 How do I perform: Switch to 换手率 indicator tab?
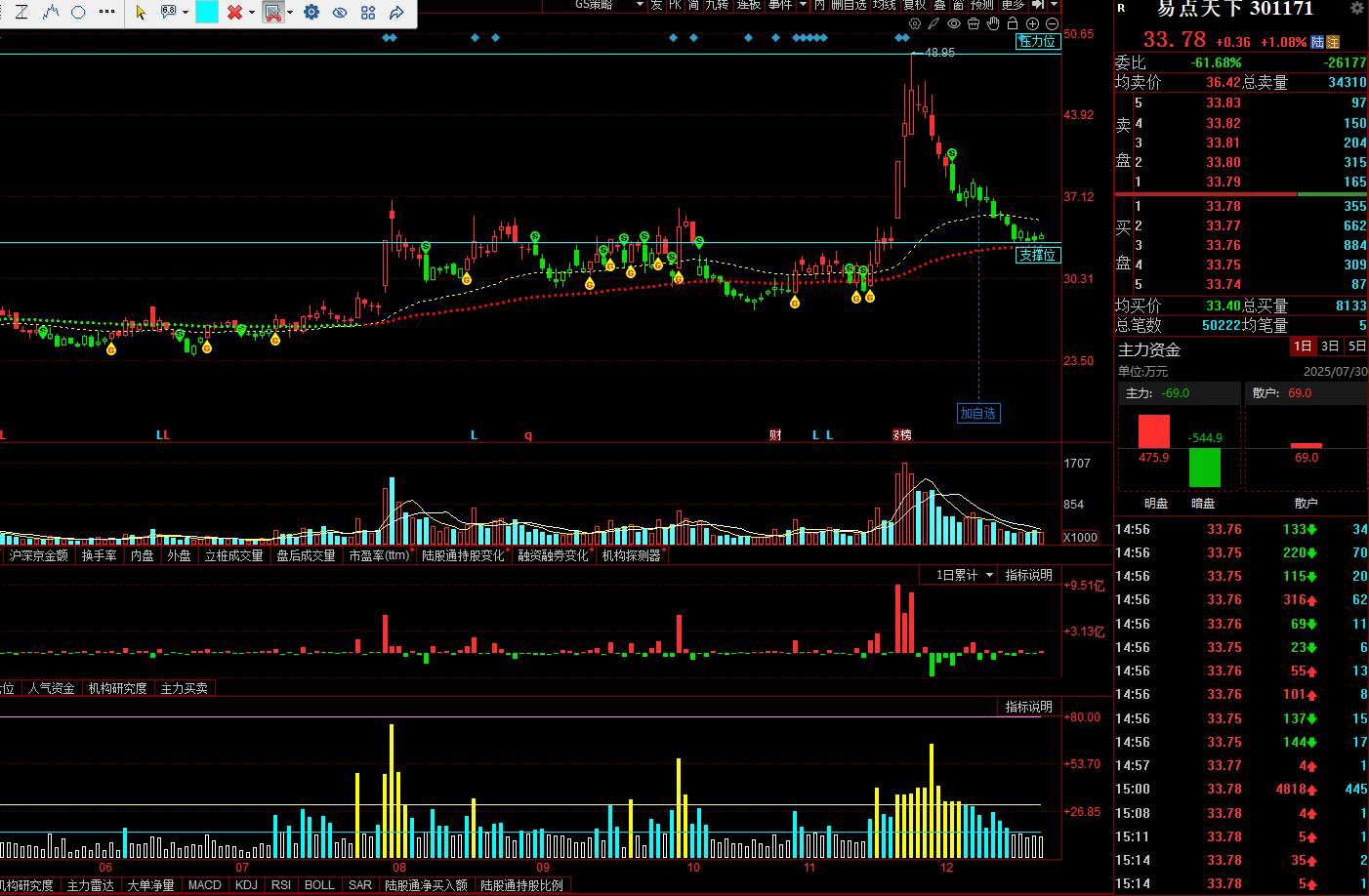tap(99, 555)
